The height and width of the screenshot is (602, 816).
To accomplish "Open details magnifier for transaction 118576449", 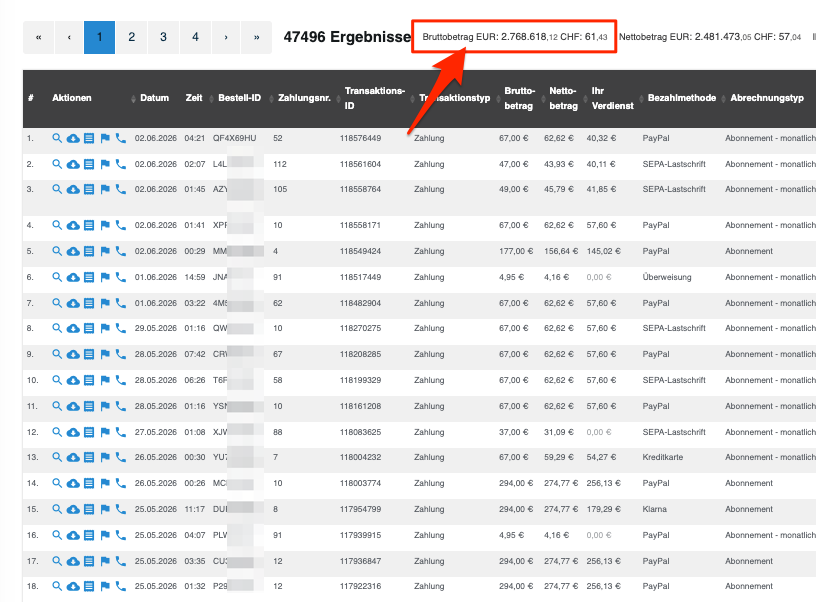I will pos(57,138).
